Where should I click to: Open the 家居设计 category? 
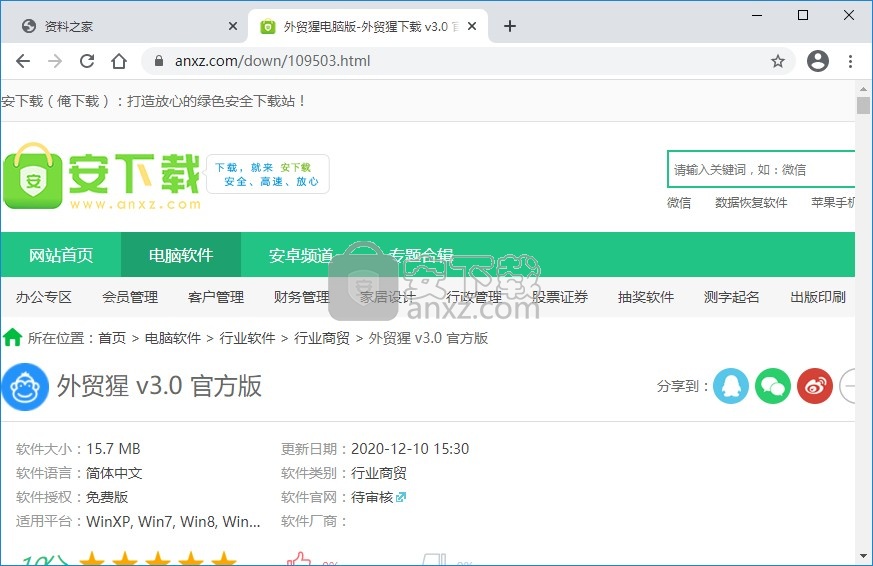[x=388, y=297]
